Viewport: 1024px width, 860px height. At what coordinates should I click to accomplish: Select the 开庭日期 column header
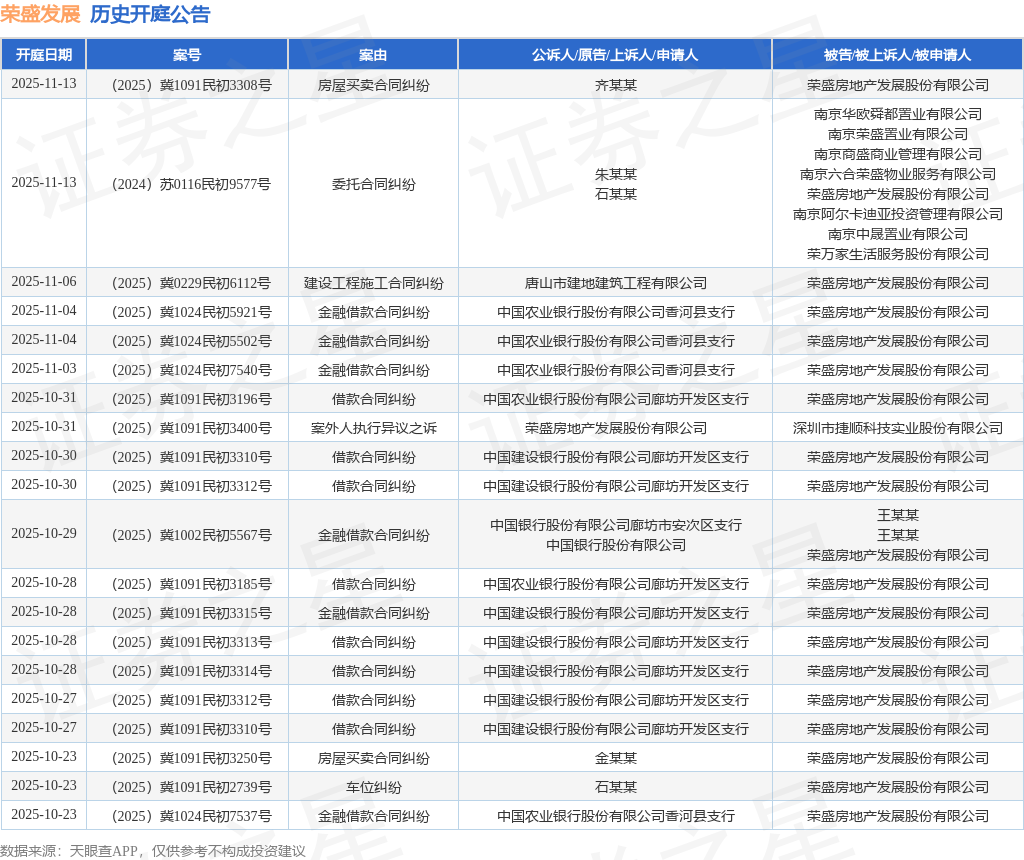(x=44, y=55)
